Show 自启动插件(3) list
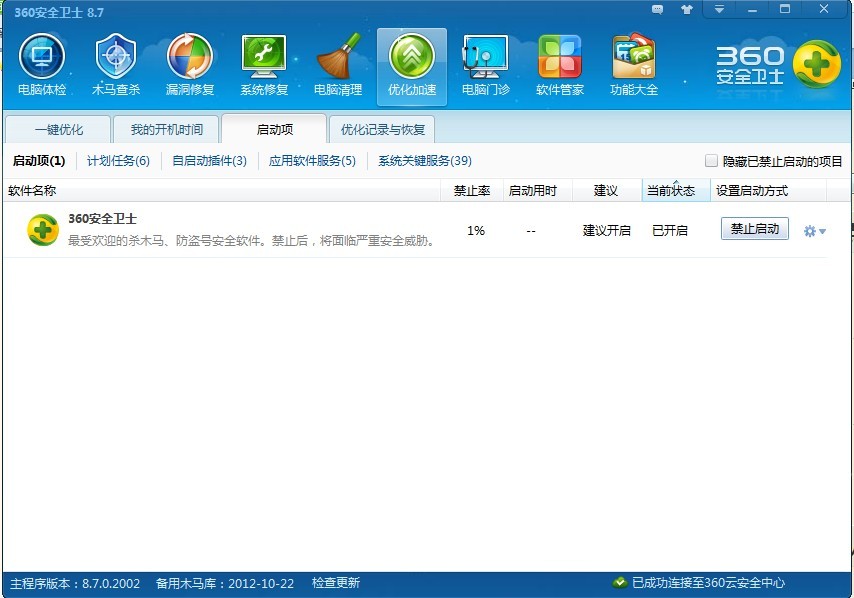The width and height of the screenshot is (854, 598). point(210,161)
